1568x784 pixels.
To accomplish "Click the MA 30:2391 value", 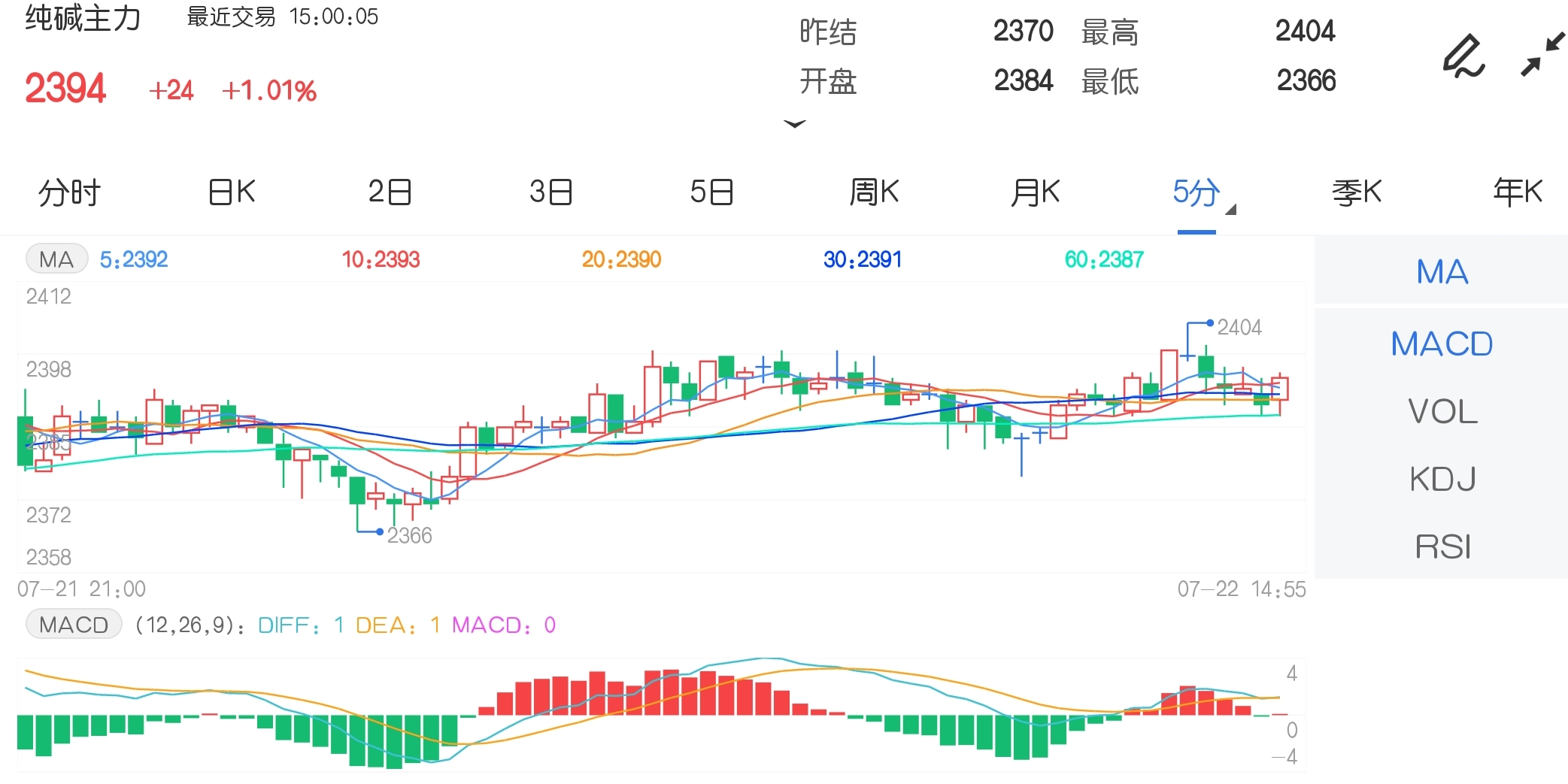I will tap(863, 259).
